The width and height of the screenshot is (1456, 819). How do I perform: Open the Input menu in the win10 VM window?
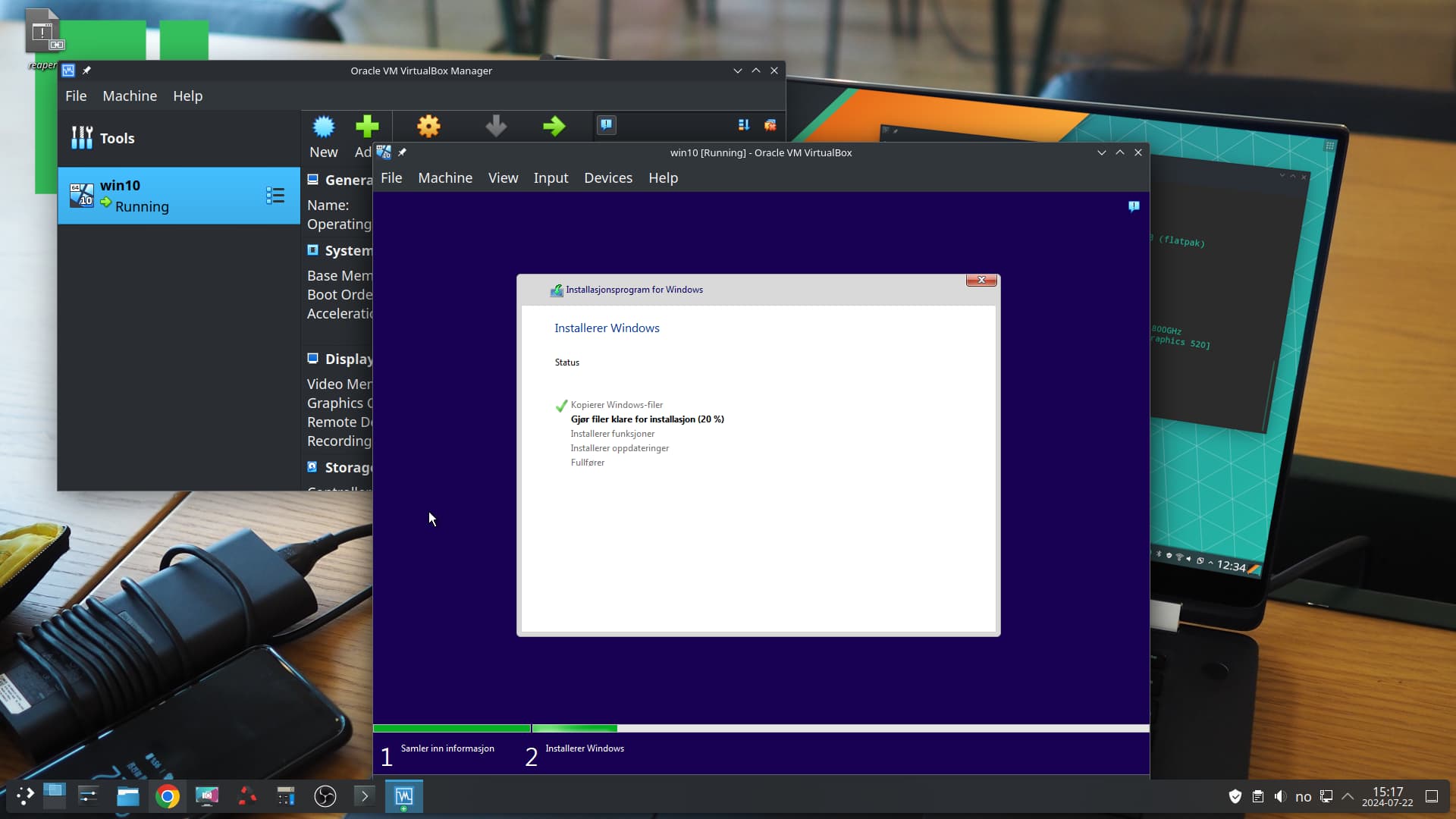click(551, 178)
